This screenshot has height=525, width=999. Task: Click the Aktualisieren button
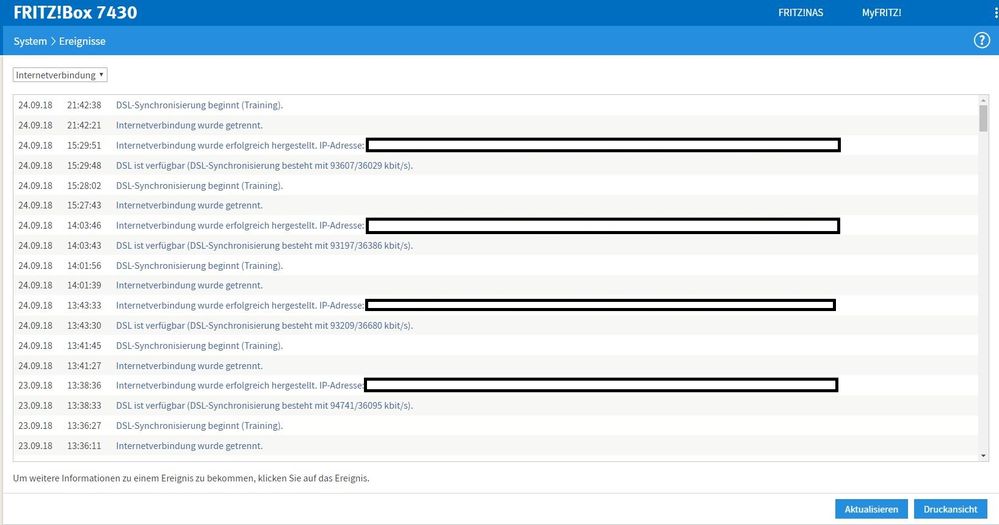coord(871,509)
